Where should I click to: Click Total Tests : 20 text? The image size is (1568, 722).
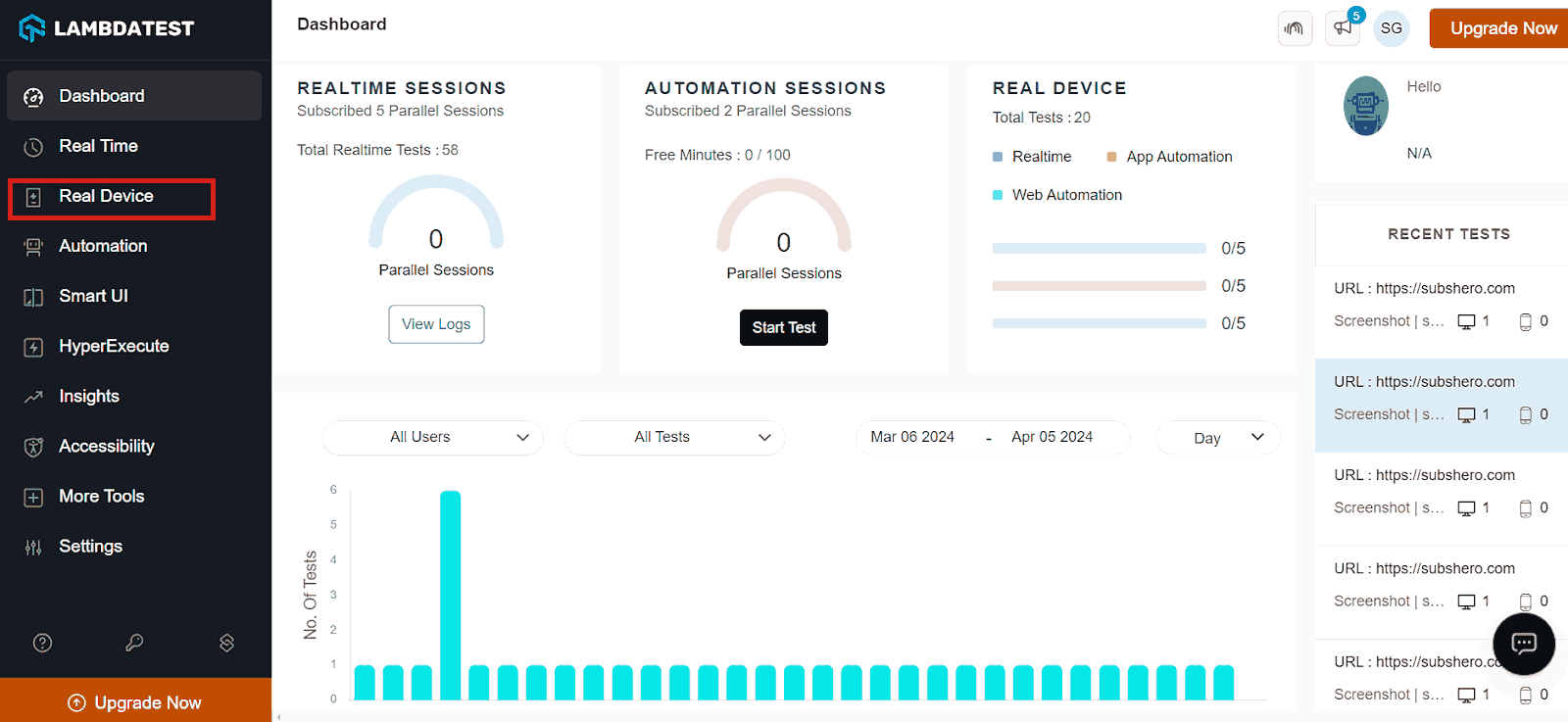tap(1041, 118)
